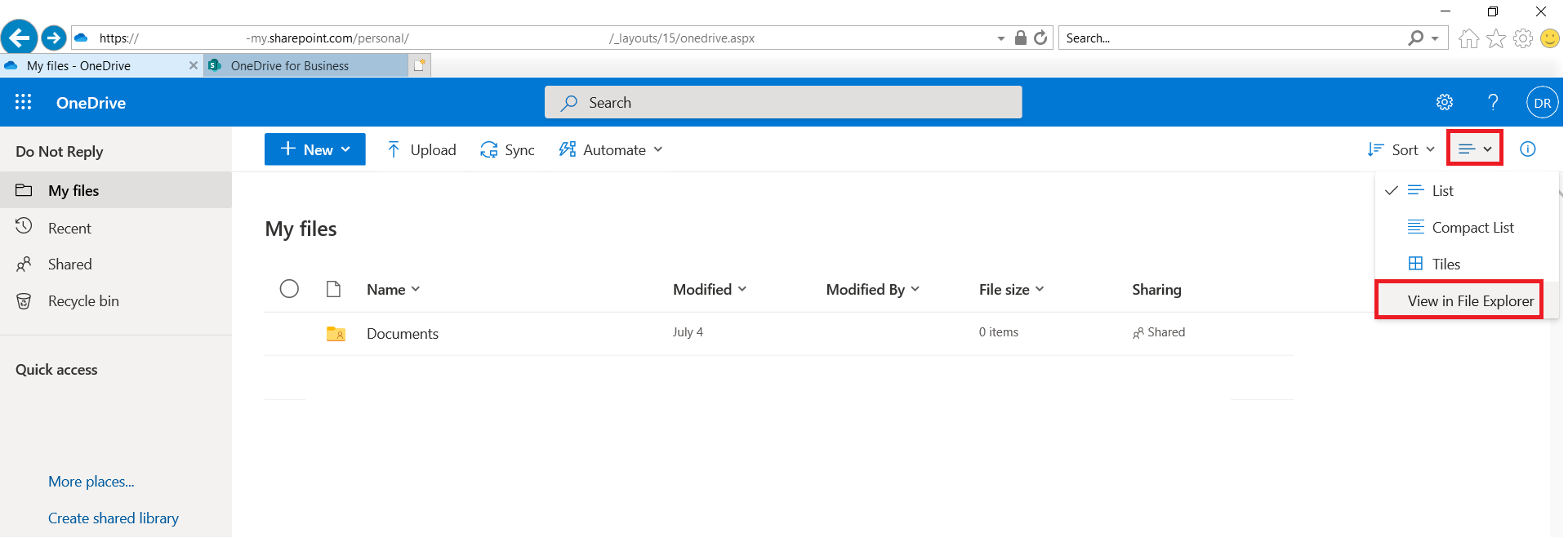The width and height of the screenshot is (1568, 538).
Task: Click the smiley feedback icon
Action: 1549,38
